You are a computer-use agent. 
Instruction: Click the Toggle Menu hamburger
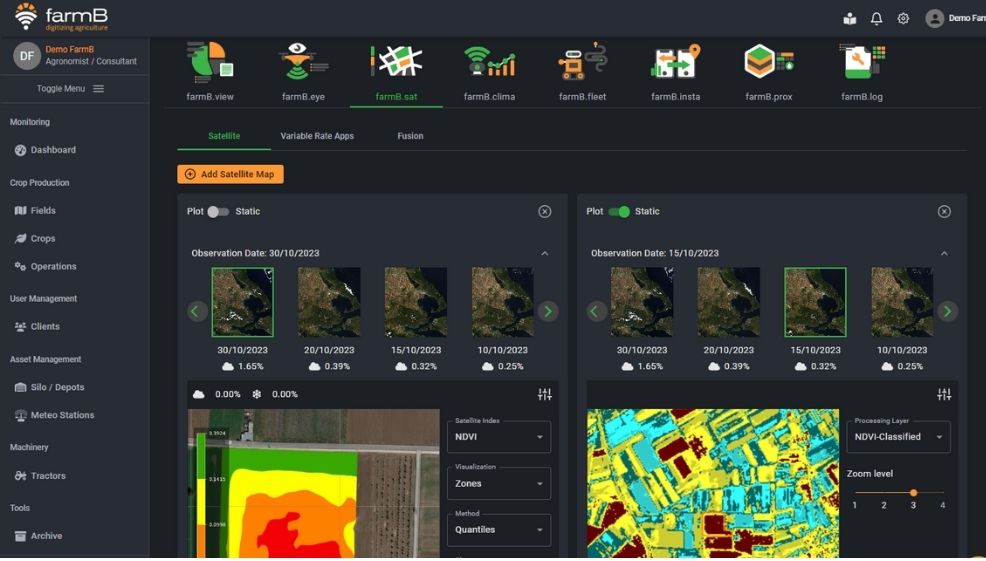(x=99, y=89)
